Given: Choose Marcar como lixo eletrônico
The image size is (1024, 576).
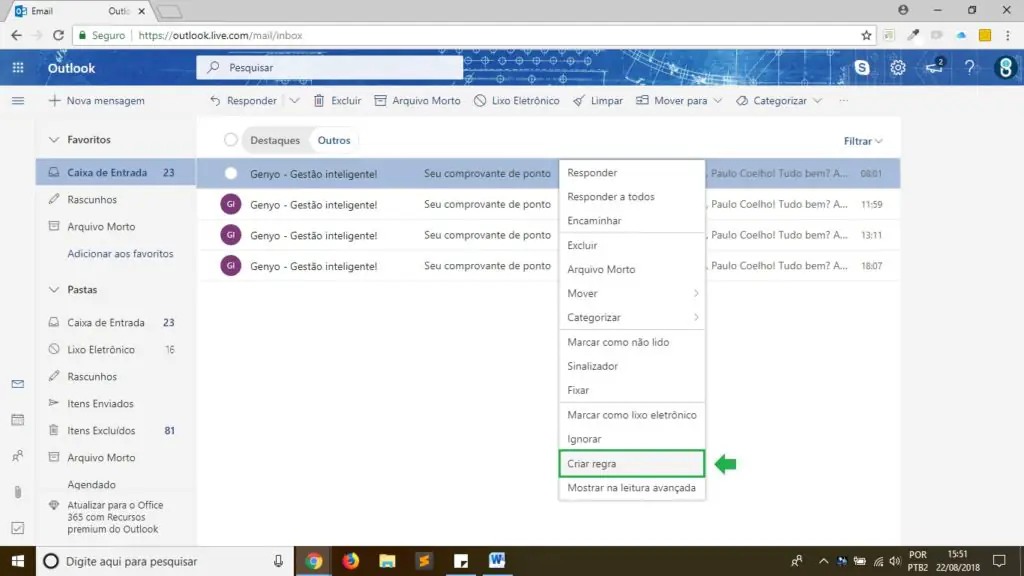Looking at the screenshot, I should (632, 415).
